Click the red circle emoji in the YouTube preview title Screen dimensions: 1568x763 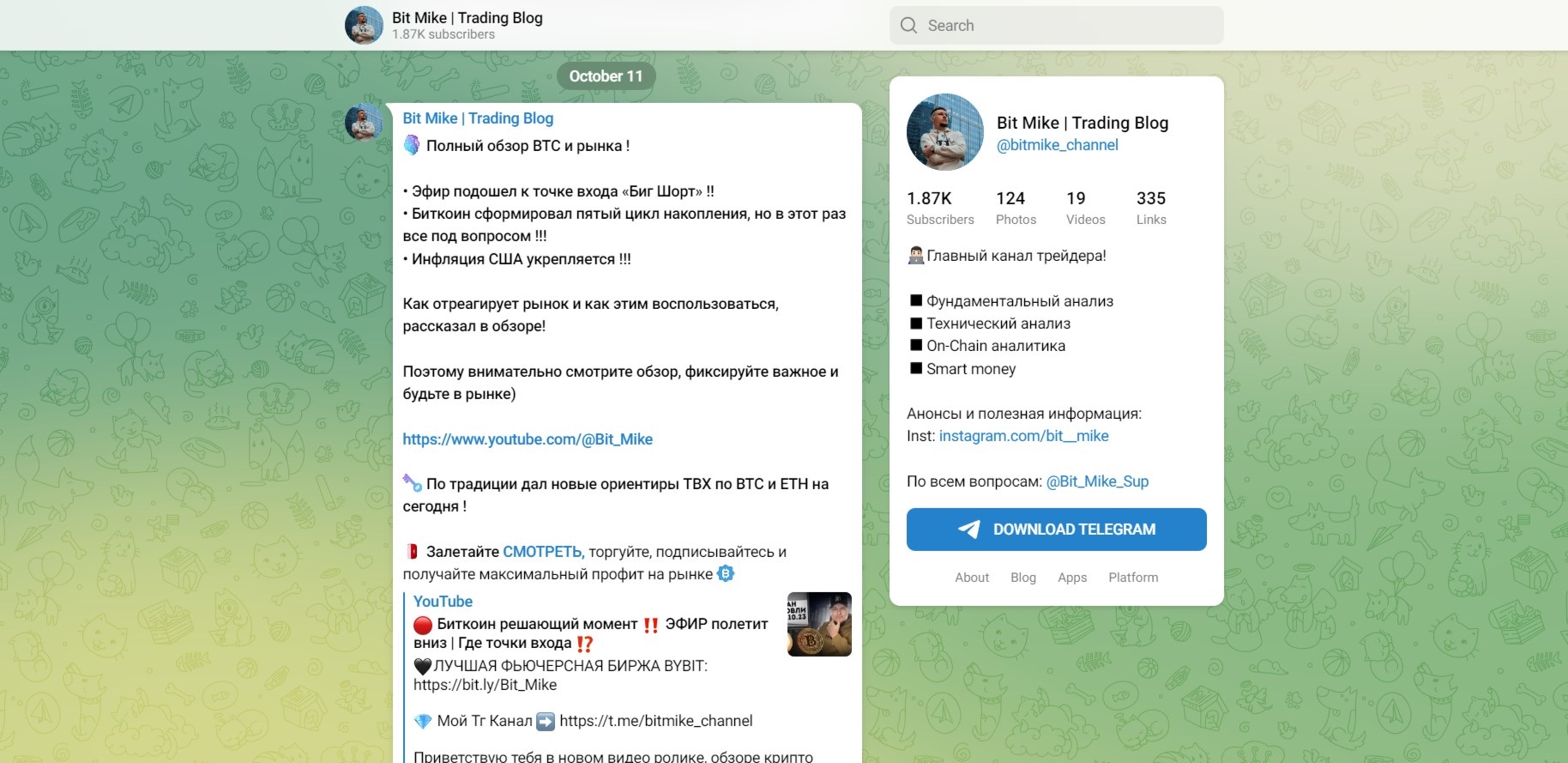click(x=423, y=624)
